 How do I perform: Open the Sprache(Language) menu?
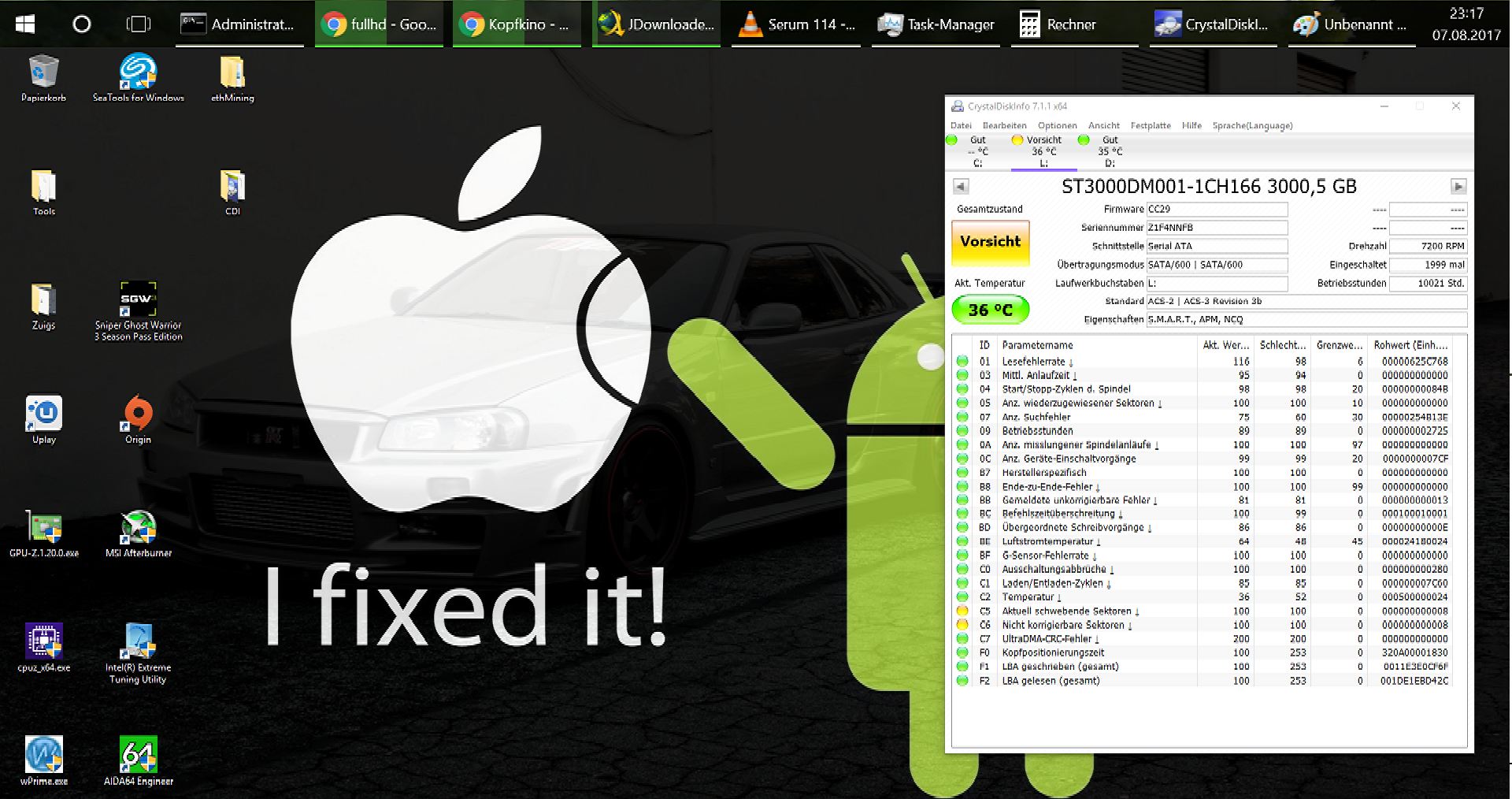point(1252,125)
